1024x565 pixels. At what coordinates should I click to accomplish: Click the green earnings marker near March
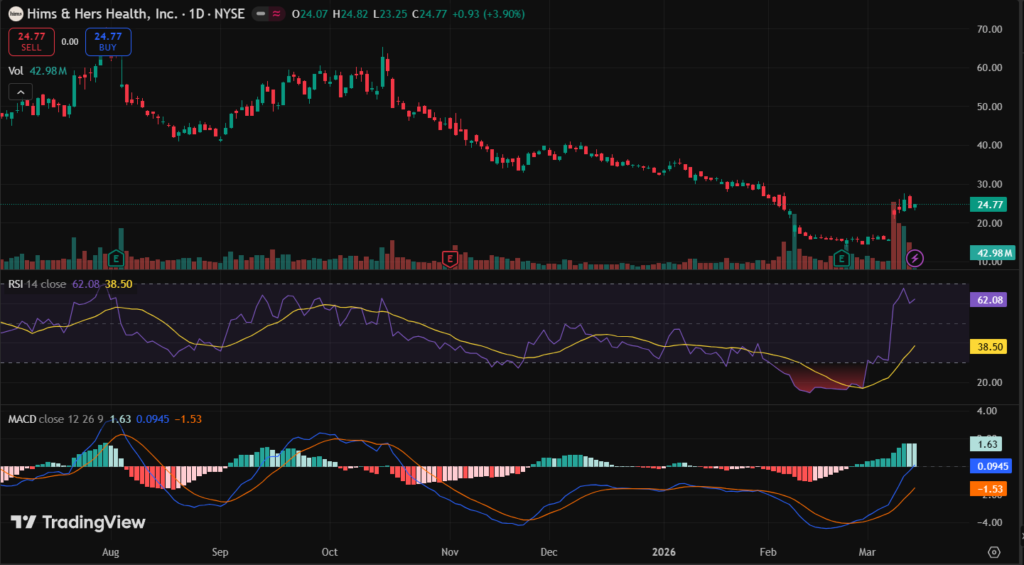pyautogui.click(x=842, y=259)
